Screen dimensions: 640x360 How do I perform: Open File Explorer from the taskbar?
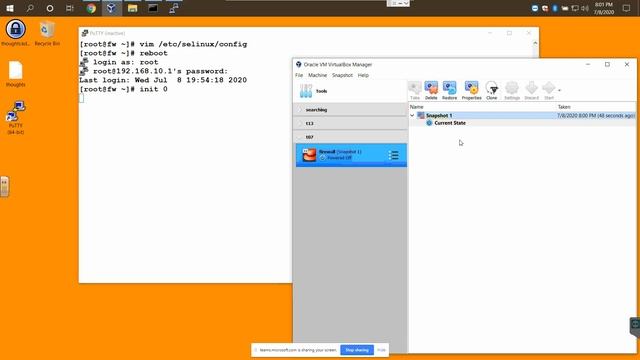tap(132, 8)
